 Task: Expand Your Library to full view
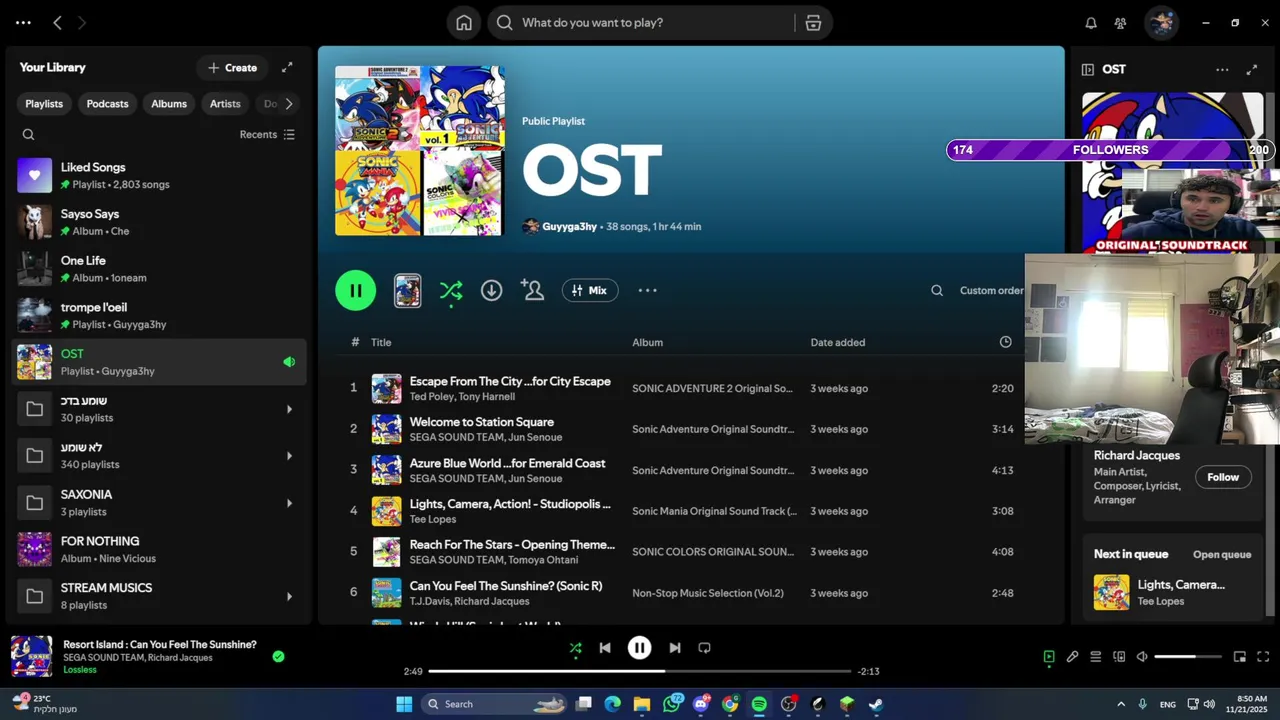coord(287,68)
